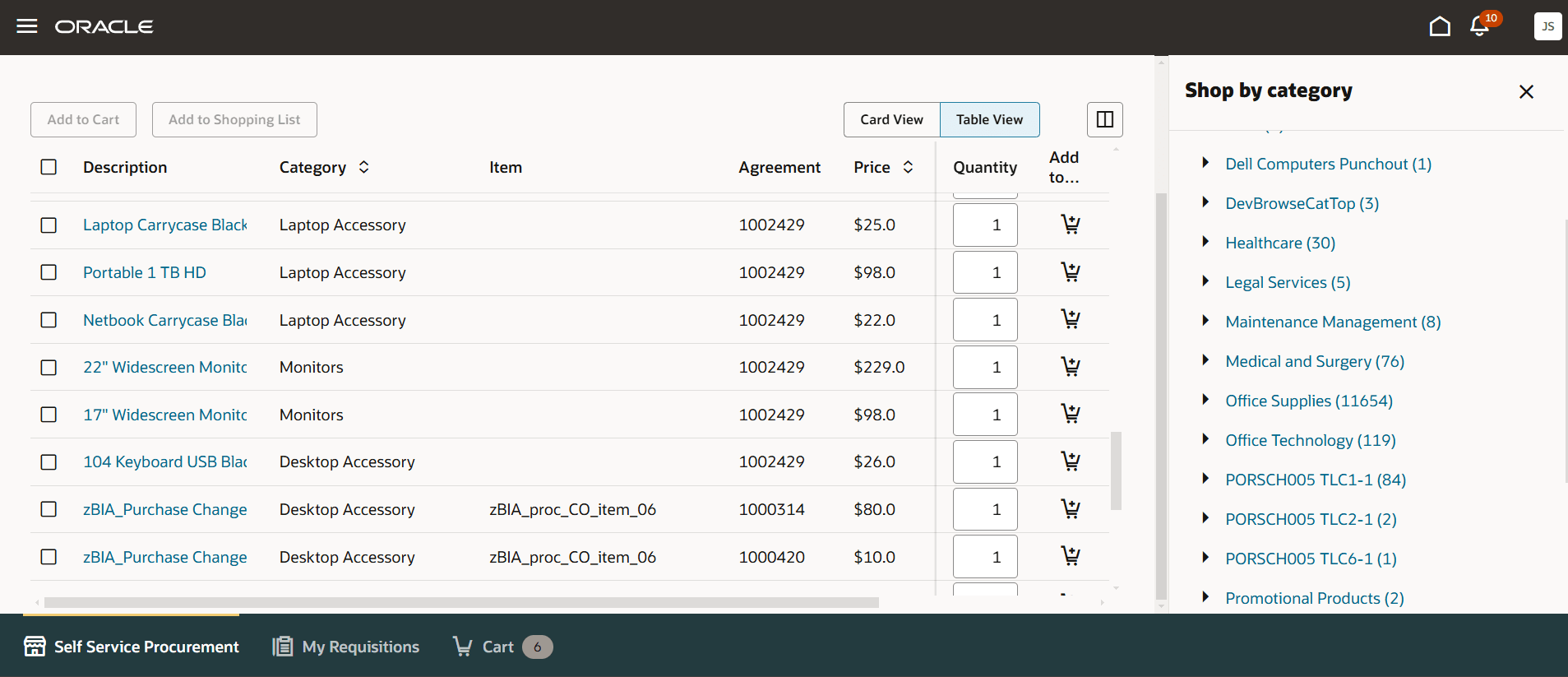Click the table's vertical scrollbar thumb
Viewport: 1568px width, 677px height.
point(1116,471)
